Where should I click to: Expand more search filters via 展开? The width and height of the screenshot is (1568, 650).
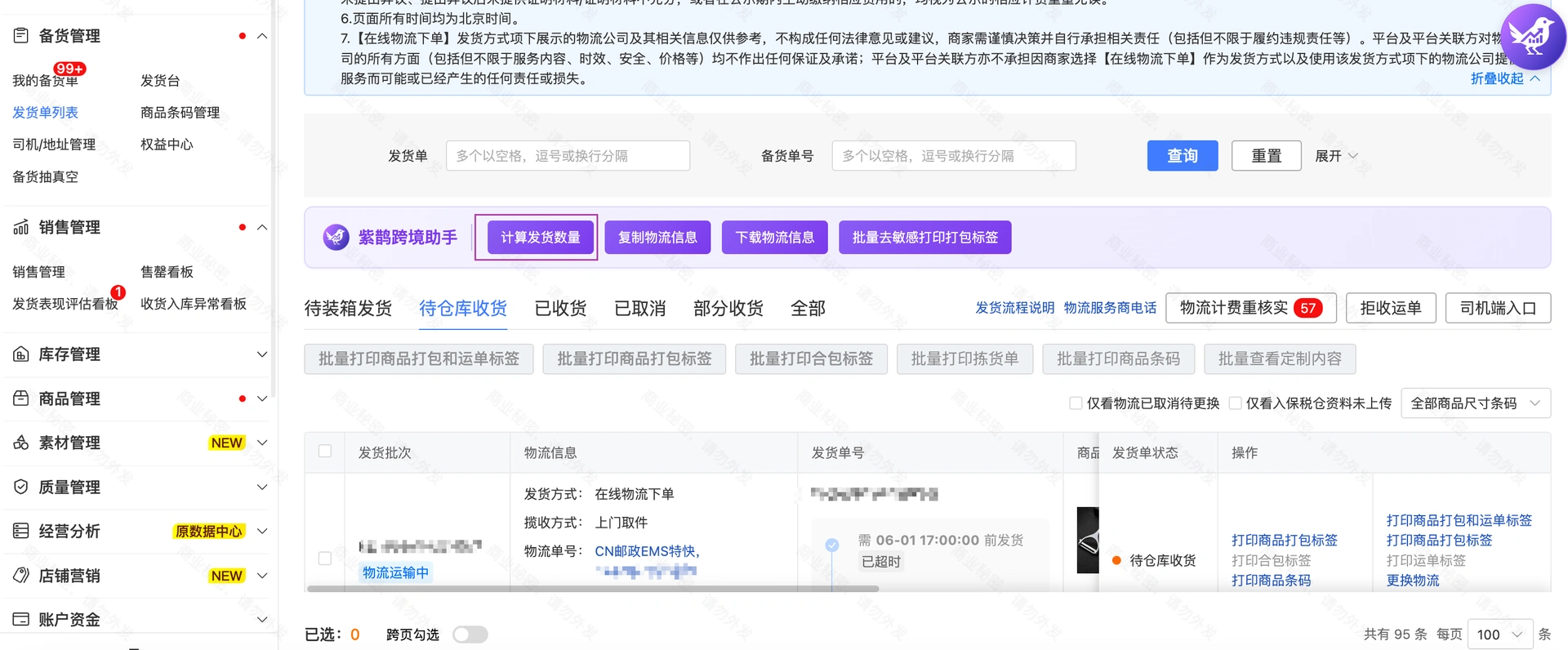(x=1336, y=156)
